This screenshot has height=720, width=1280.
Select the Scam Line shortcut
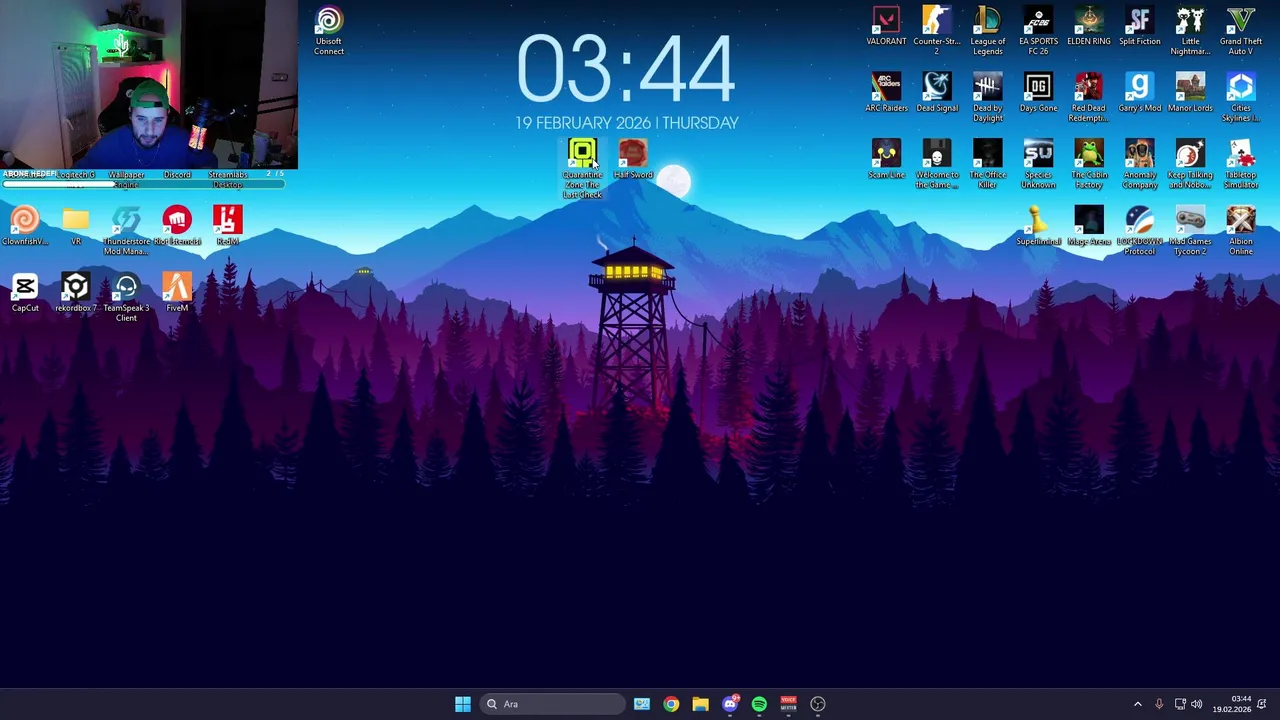(x=886, y=160)
